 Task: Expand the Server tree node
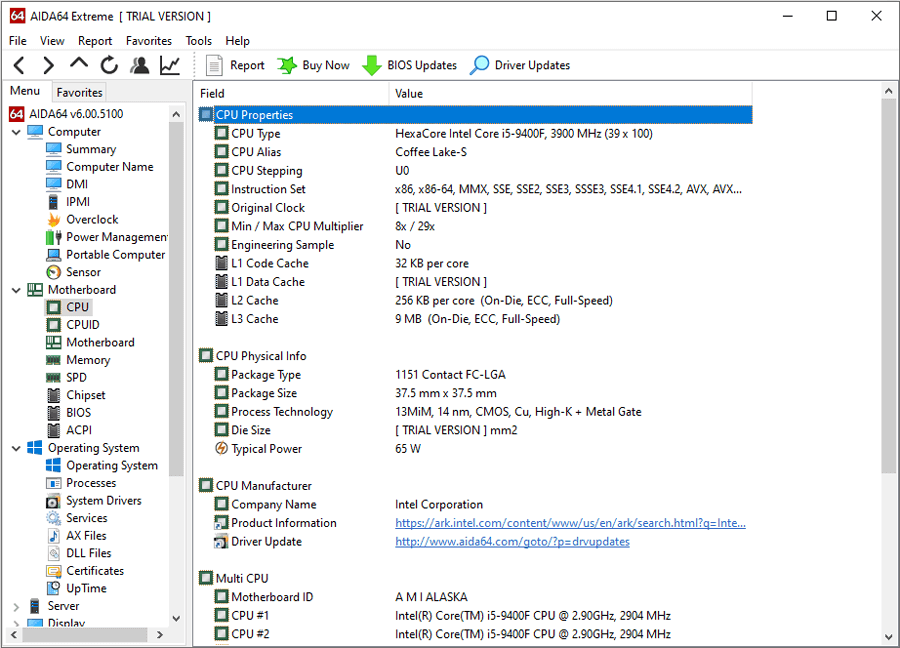coord(16,606)
